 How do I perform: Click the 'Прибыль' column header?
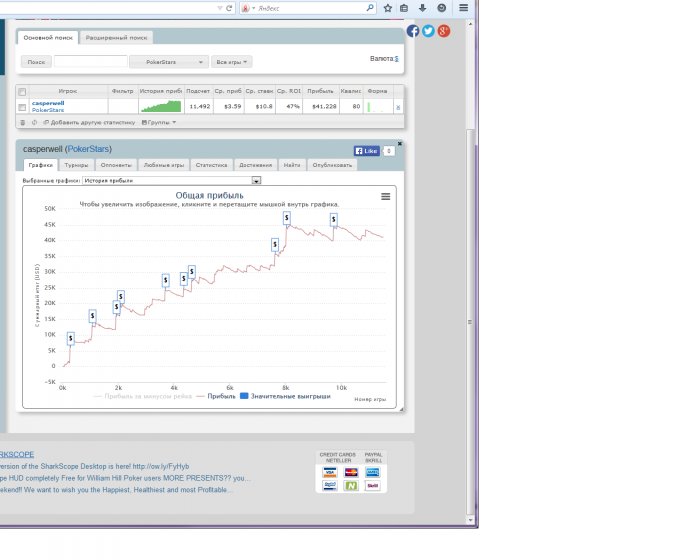click(x=321, y=91)
